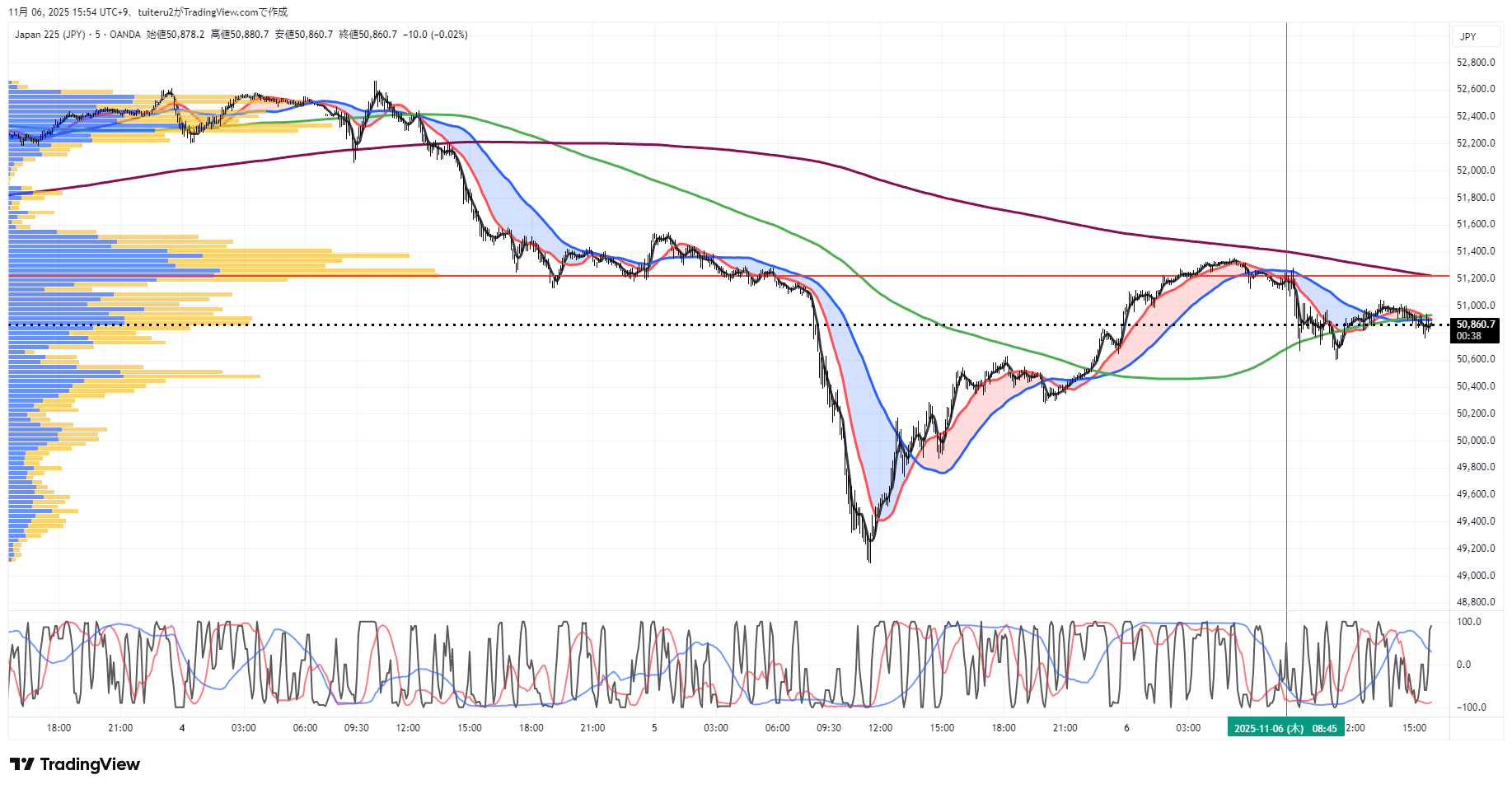
Task: Click the JPY currency label
Action: (1468, 37)
